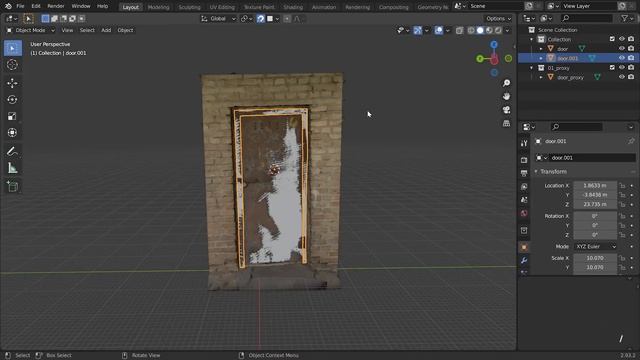Image resolution: width=640 pixels, height=360 pixels.
Task: Open the Window menu
Action: click(81, 7)
